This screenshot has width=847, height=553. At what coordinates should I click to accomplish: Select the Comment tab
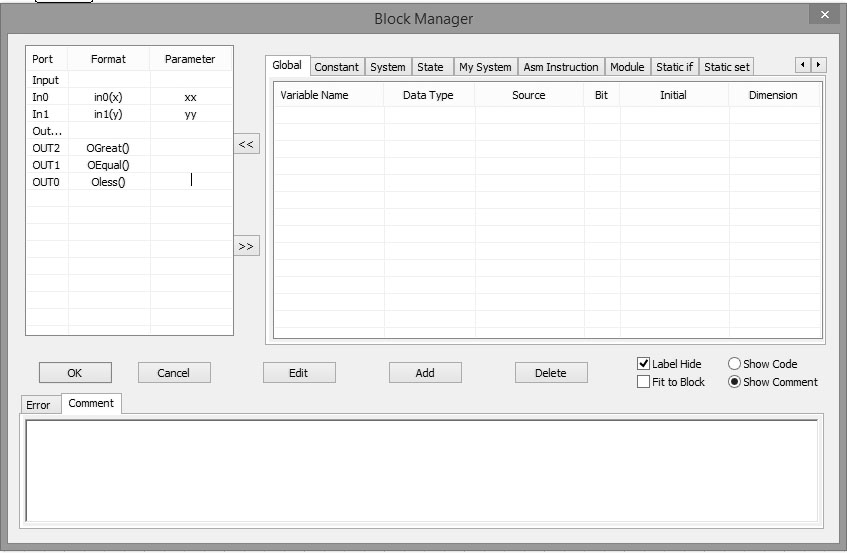(x=91, y=403)
